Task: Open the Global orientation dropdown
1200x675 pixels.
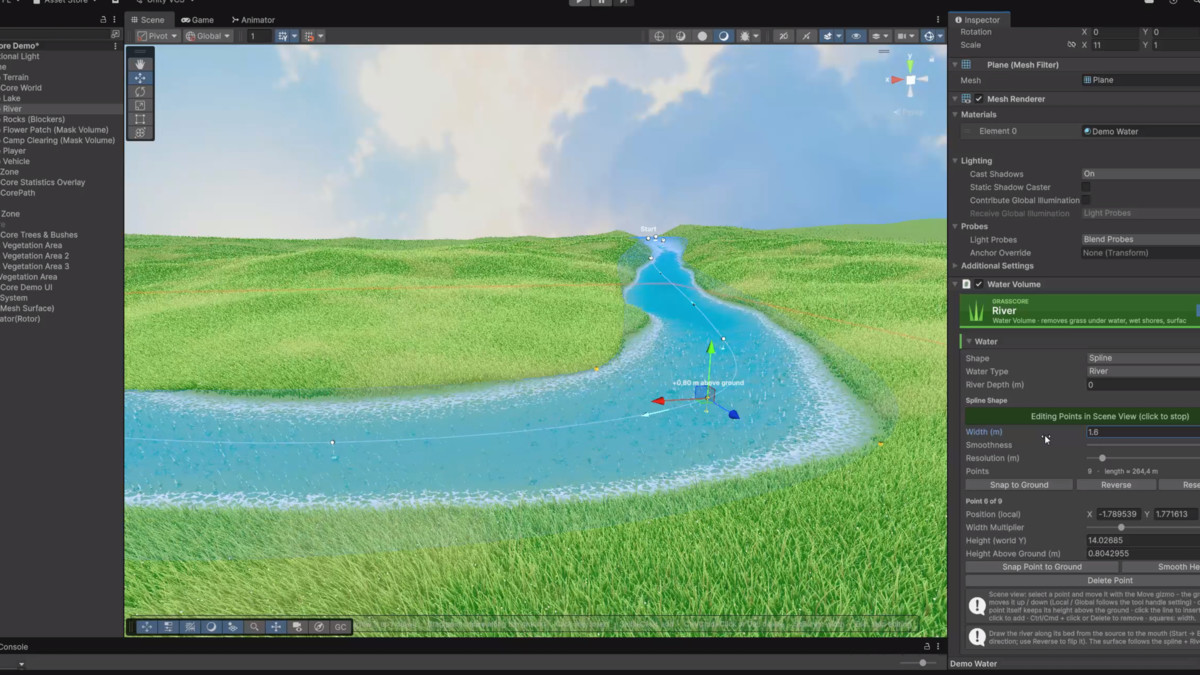Action: tap(208, 36)
